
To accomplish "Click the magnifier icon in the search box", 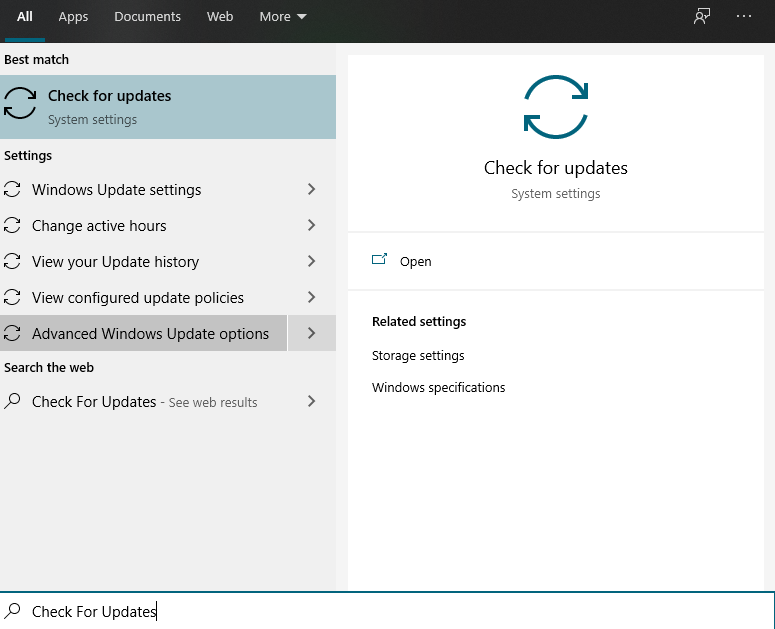I will [x=12, y=611].
